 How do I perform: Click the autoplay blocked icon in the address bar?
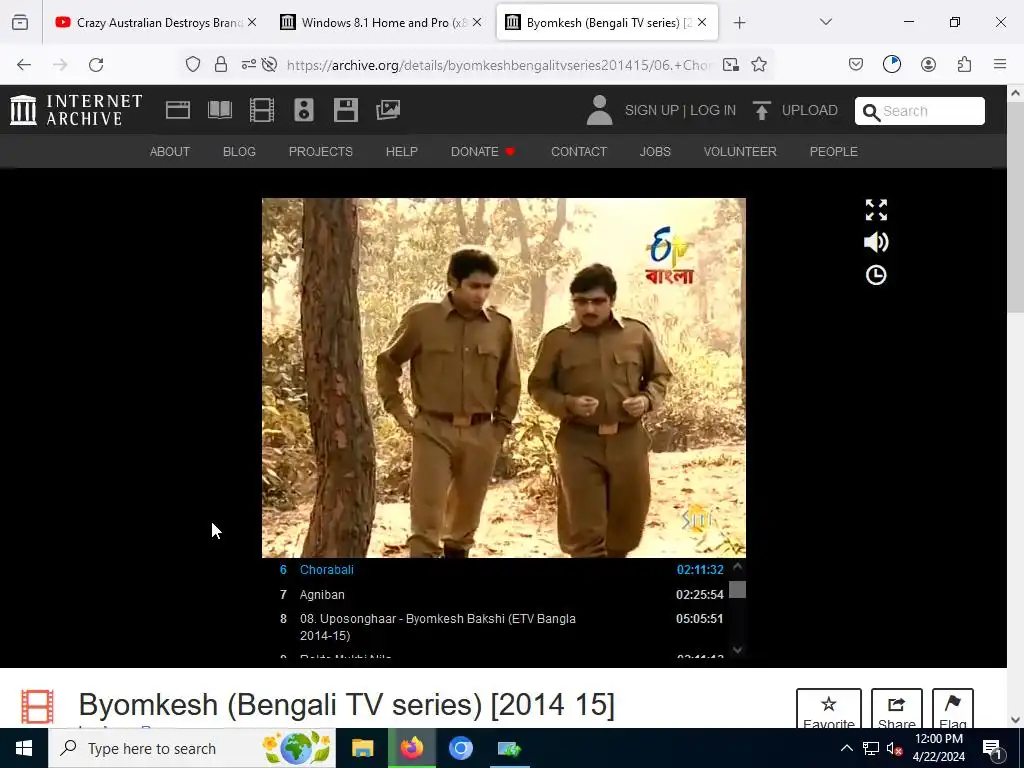269,64
